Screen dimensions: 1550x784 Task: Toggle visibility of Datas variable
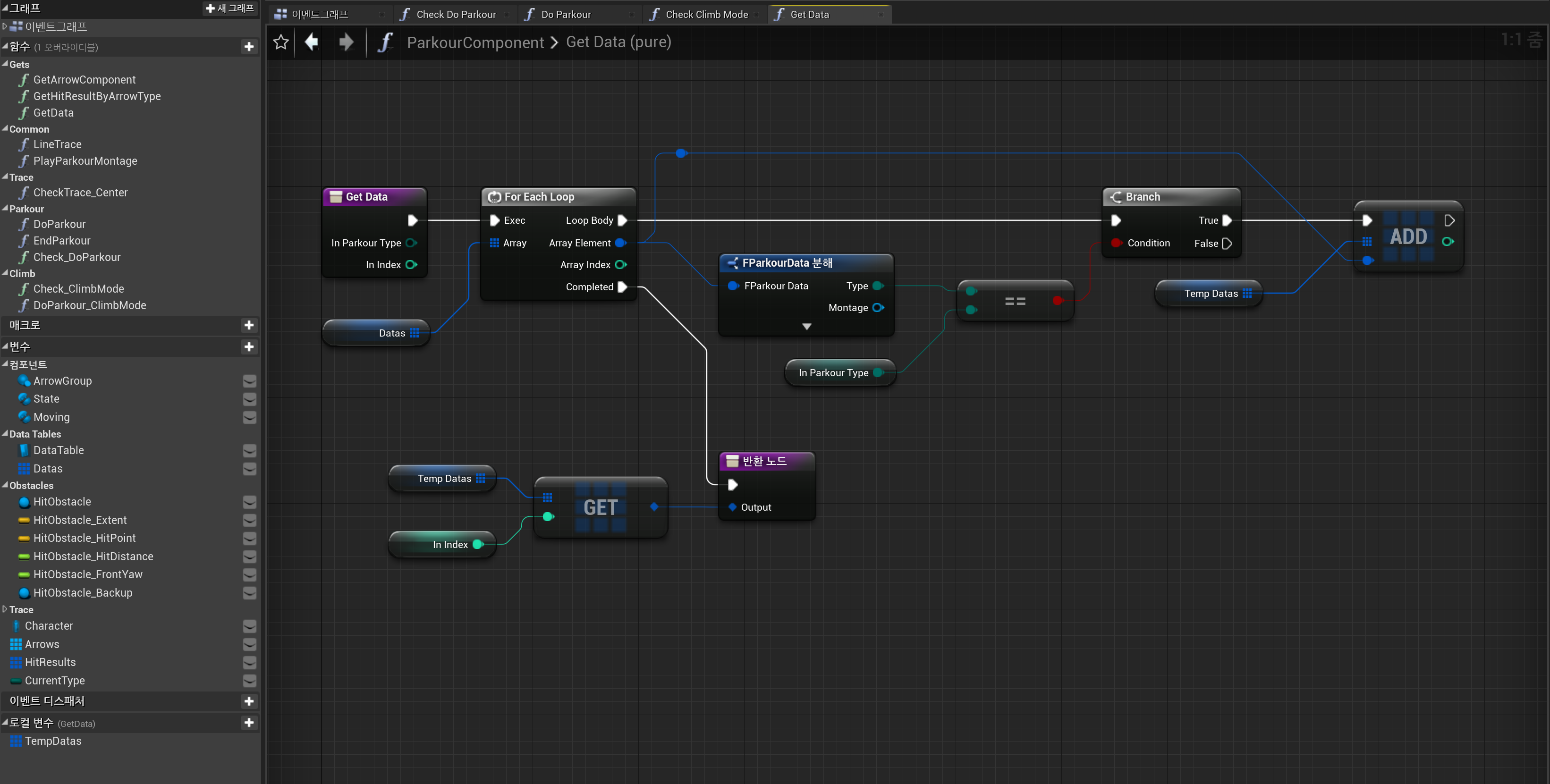click(x=249, y=468)
